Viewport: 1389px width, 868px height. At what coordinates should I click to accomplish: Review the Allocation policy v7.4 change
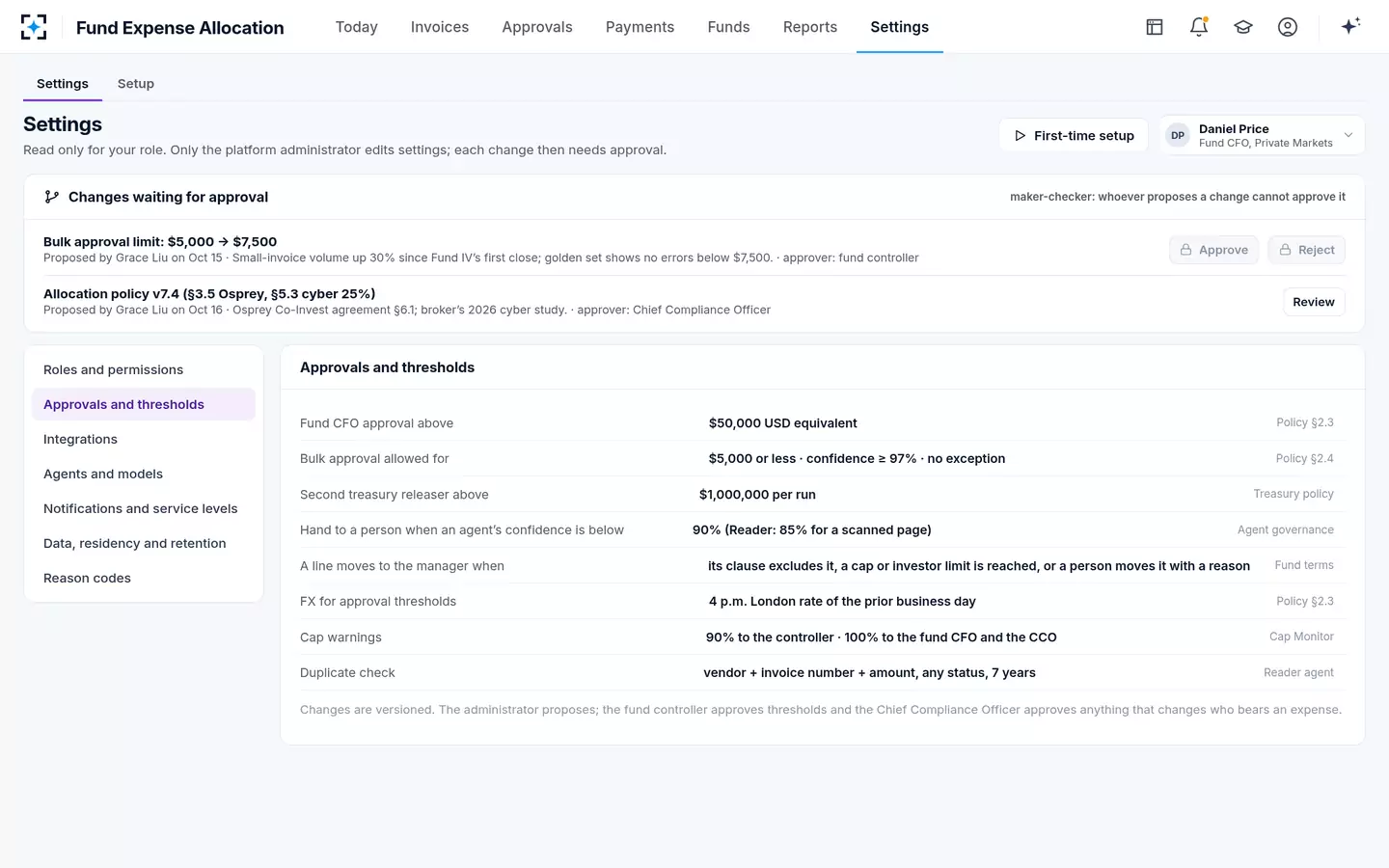(1314, 302)
